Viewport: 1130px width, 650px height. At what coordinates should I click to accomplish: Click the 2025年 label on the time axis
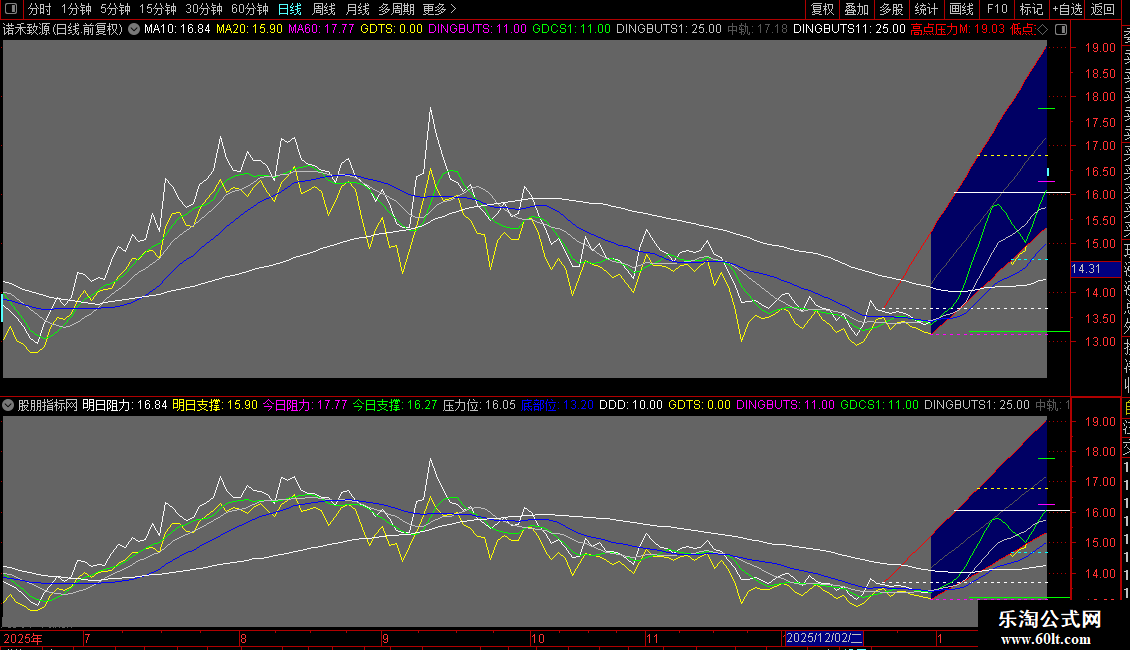(23, 638)
